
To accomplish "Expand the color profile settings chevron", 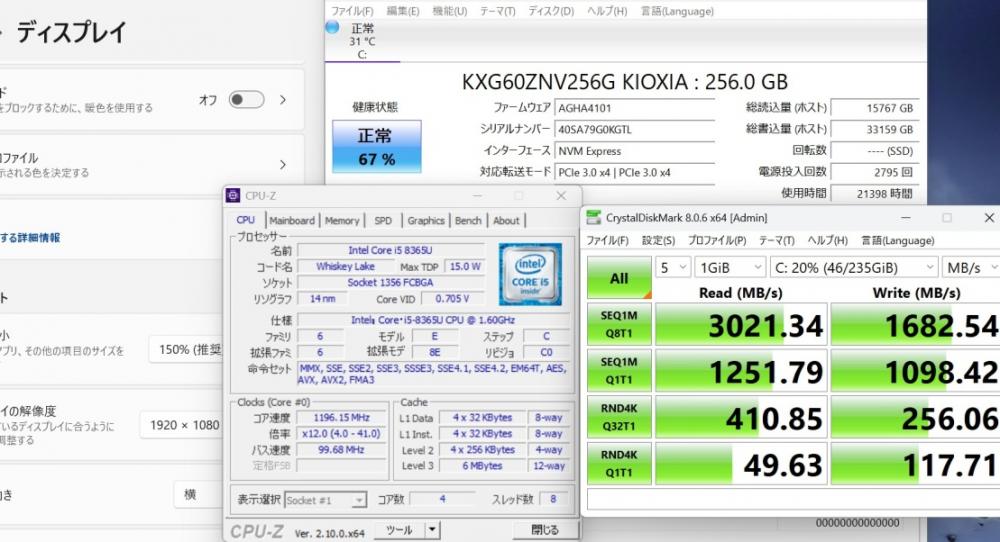I will (x=283, y=165).
